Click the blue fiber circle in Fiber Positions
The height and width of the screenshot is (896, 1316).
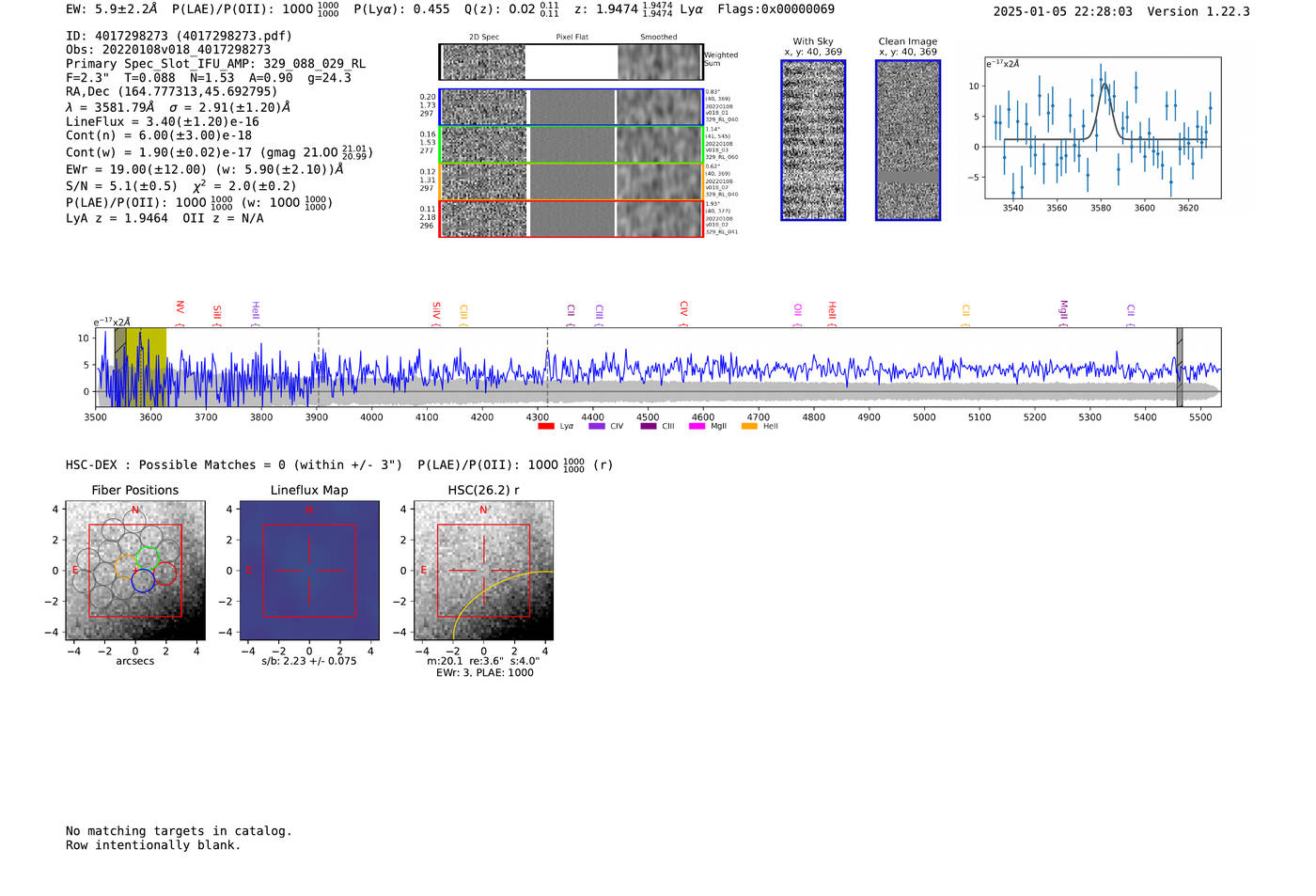click(x=143, y=581)
